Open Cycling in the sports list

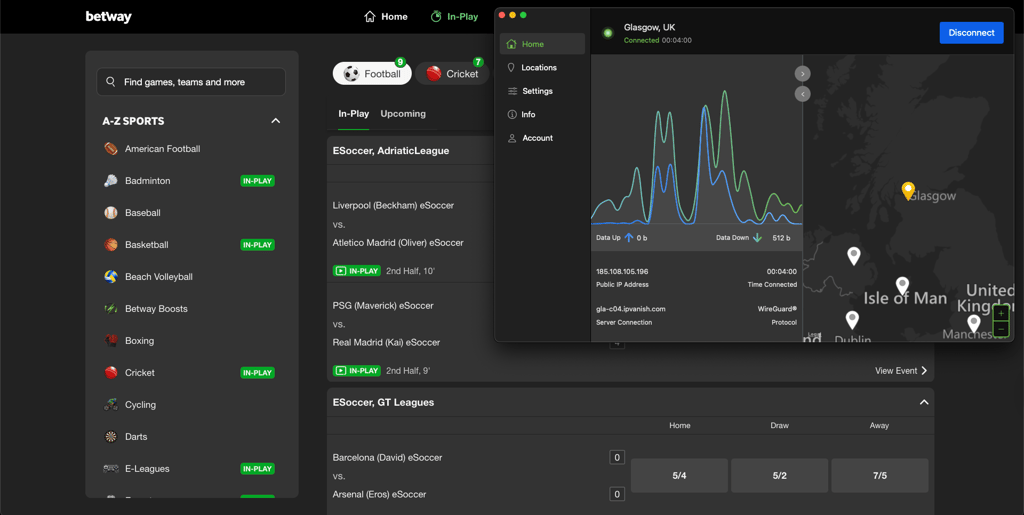140,405
